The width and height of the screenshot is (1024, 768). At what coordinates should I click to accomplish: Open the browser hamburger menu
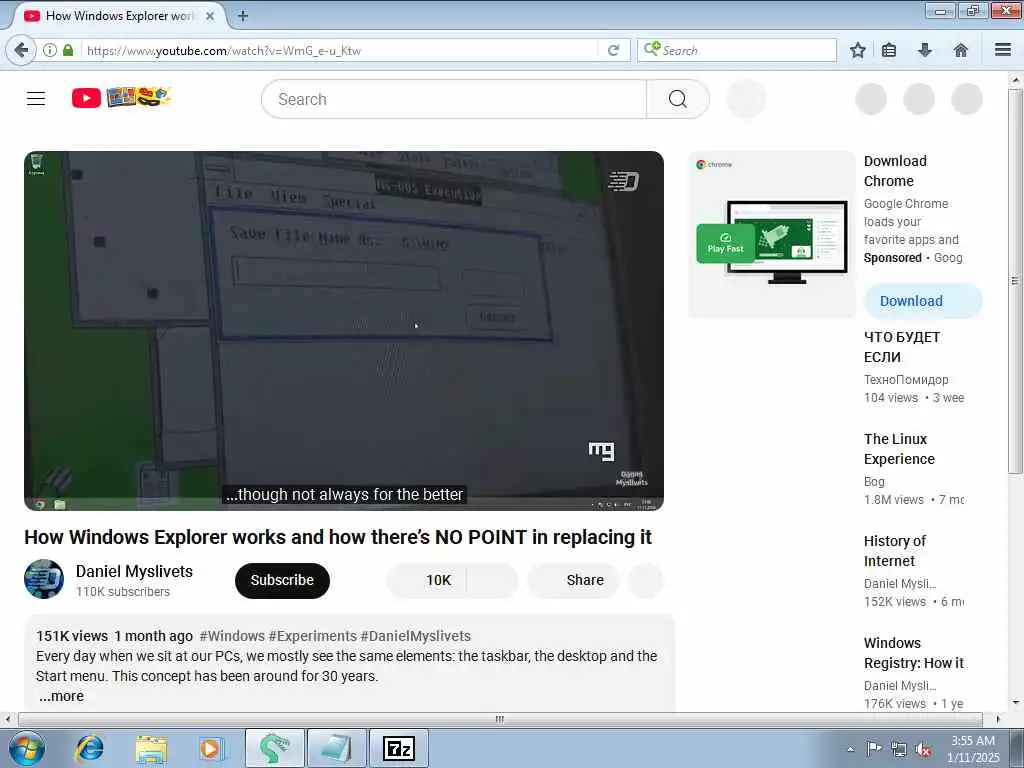pyautogui.click(x=1003, y=50)
